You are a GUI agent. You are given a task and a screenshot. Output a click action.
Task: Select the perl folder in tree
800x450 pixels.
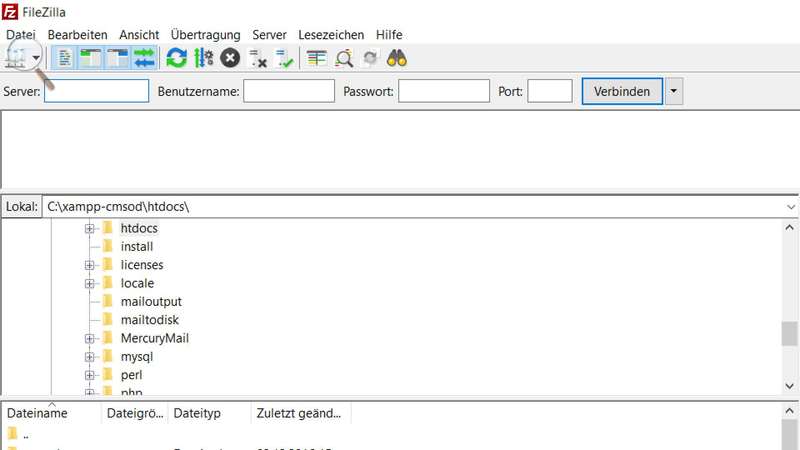(132, 375)
